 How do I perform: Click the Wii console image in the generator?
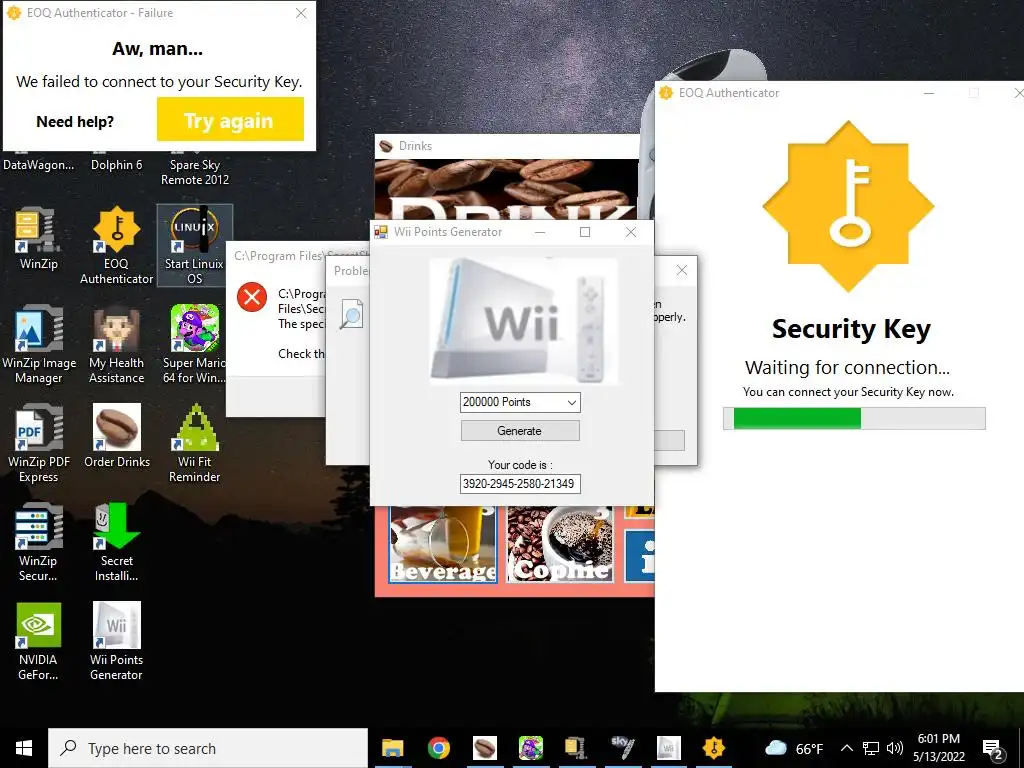pyautogui.click(x=524, y=321)
